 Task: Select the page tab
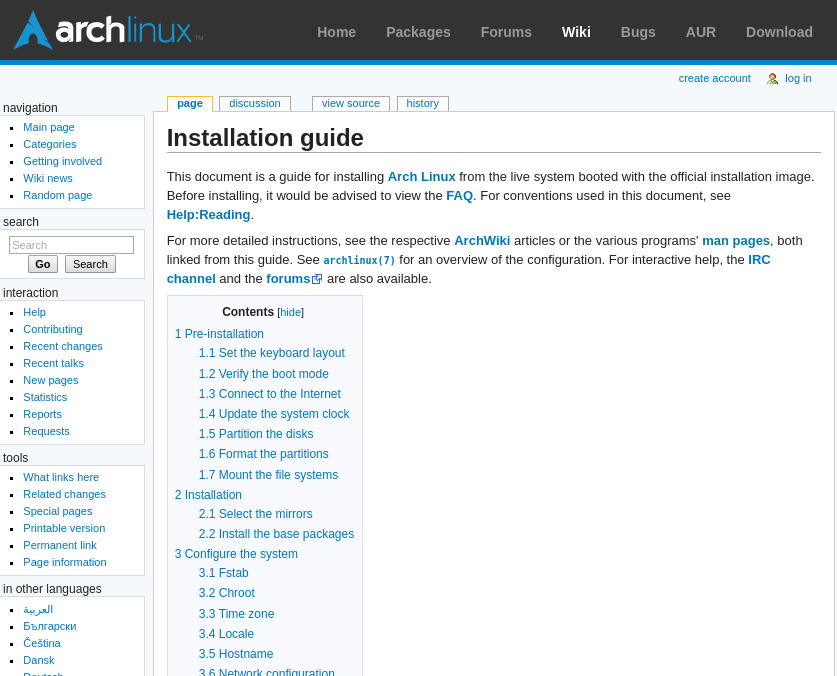point(190,104)
